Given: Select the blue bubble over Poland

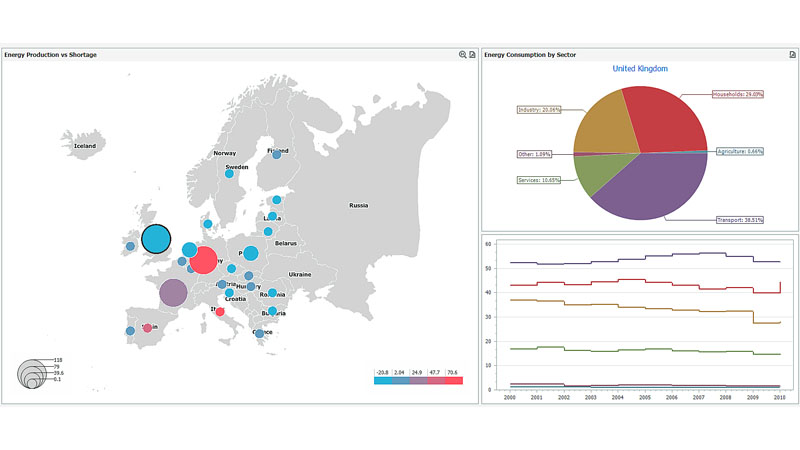Looking at the screenshot, I should click(251, 253).
